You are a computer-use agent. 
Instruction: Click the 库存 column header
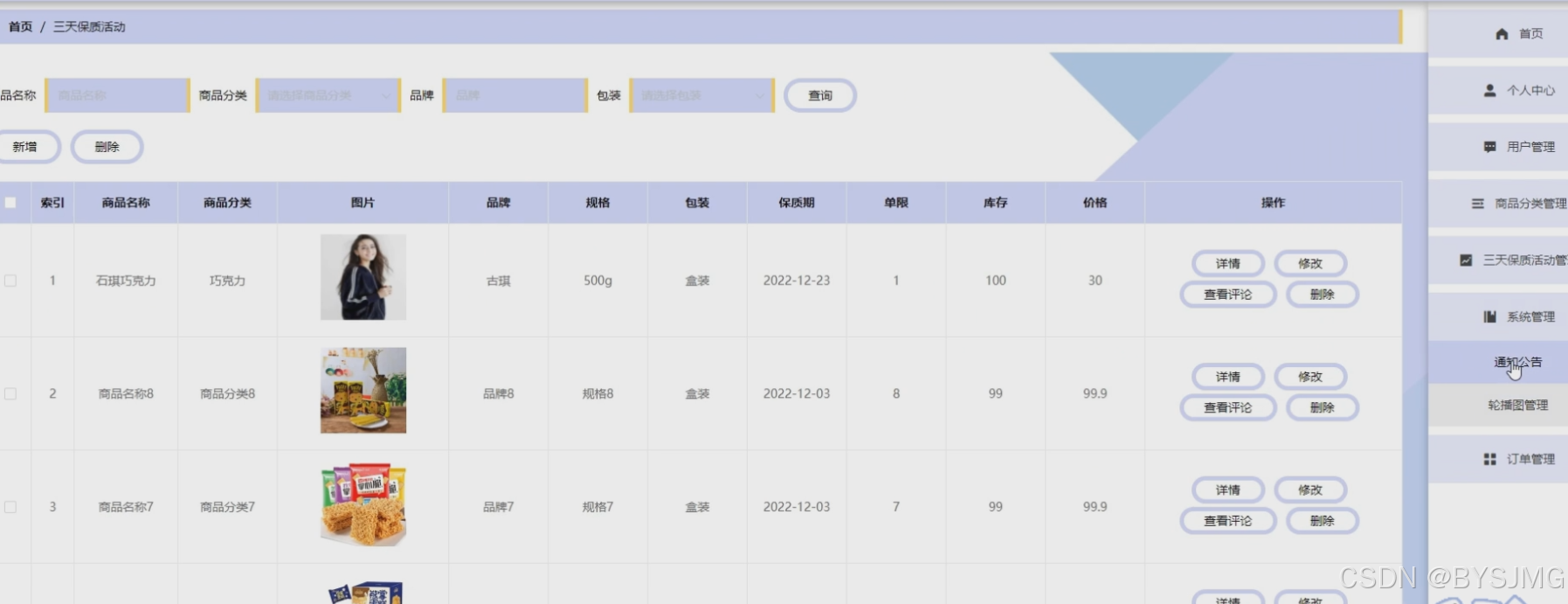[995, 203]
